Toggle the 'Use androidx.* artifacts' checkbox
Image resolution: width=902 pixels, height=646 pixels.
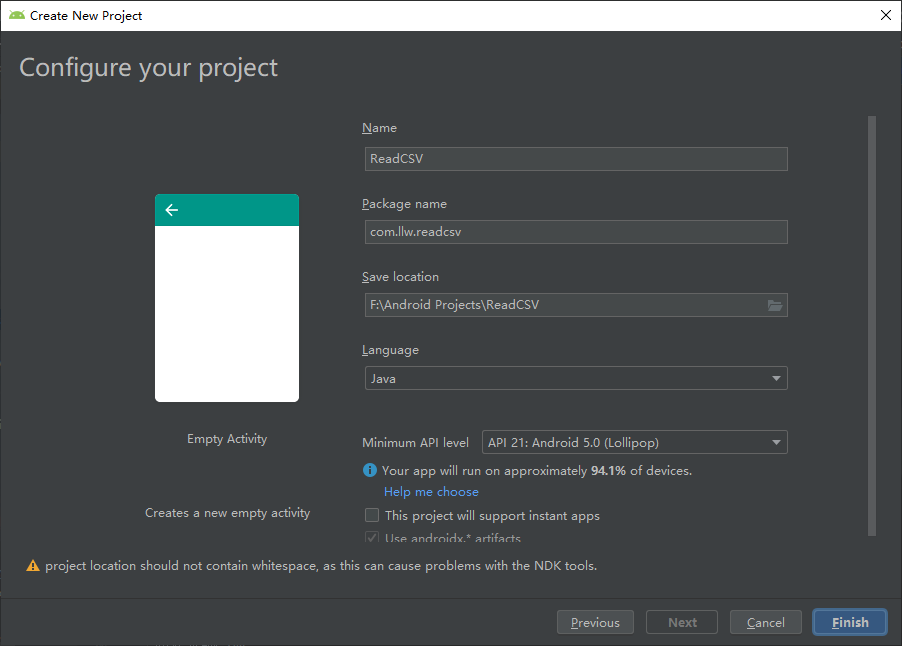[x=372, y=538]
